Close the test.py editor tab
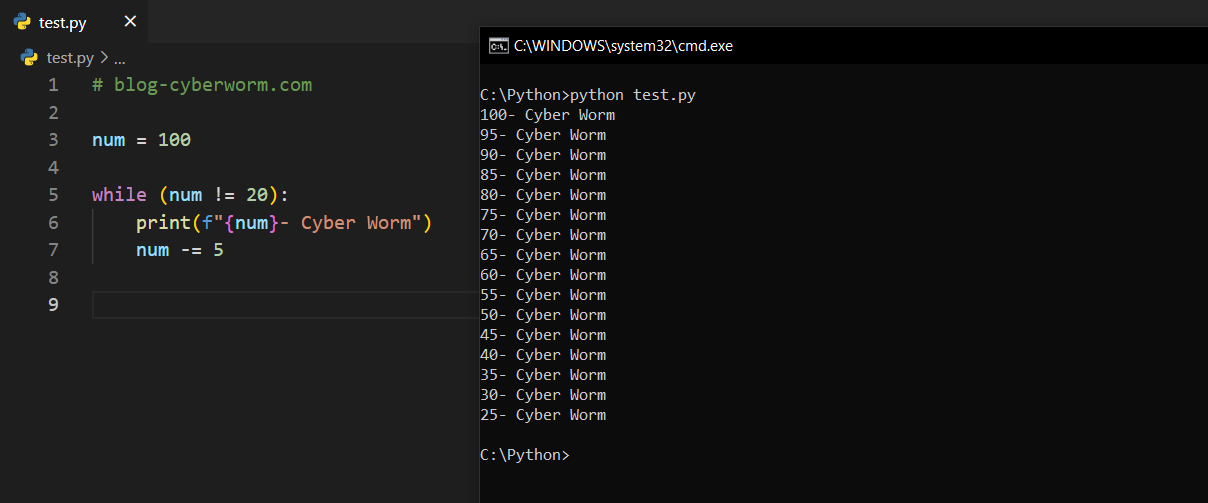The width and height of the screenshot is (1208, 503). 130,22
